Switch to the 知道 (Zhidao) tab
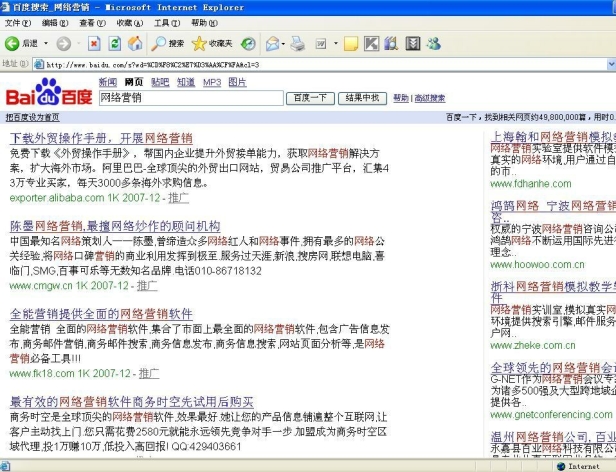 pos(186,82)
